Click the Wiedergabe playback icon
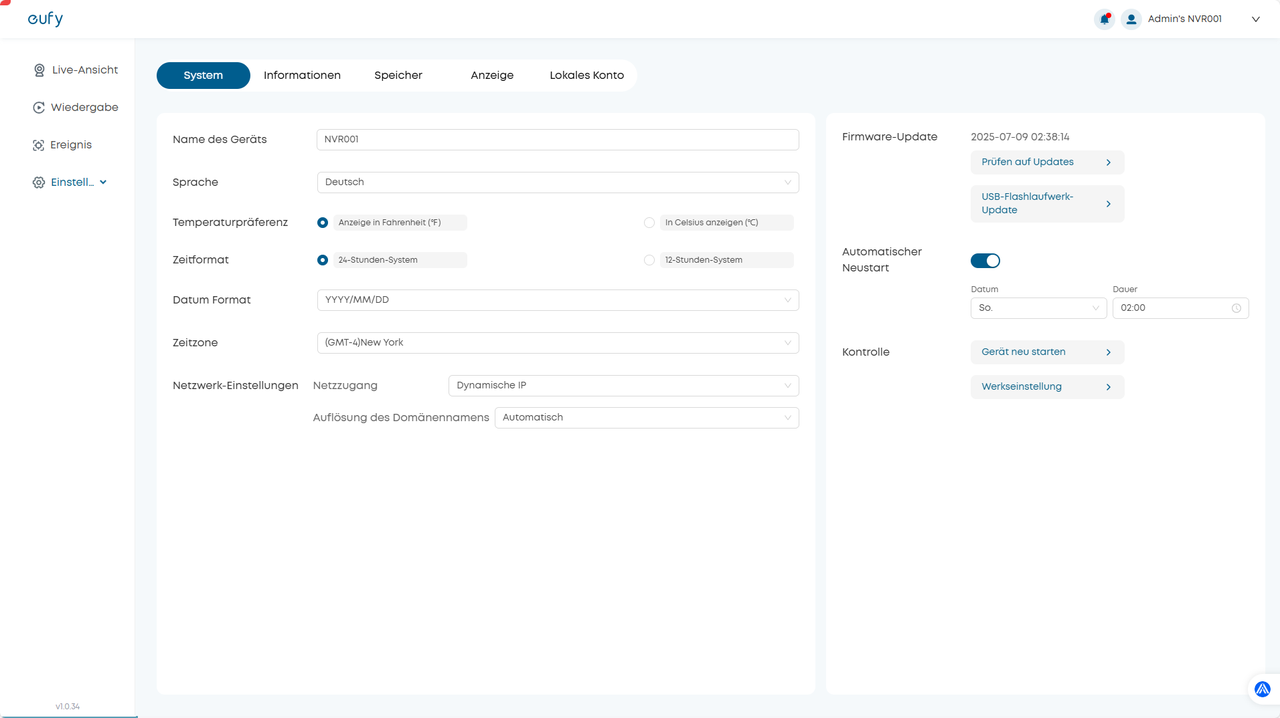Screen dimensions: 1280x718 click(39, 108)
